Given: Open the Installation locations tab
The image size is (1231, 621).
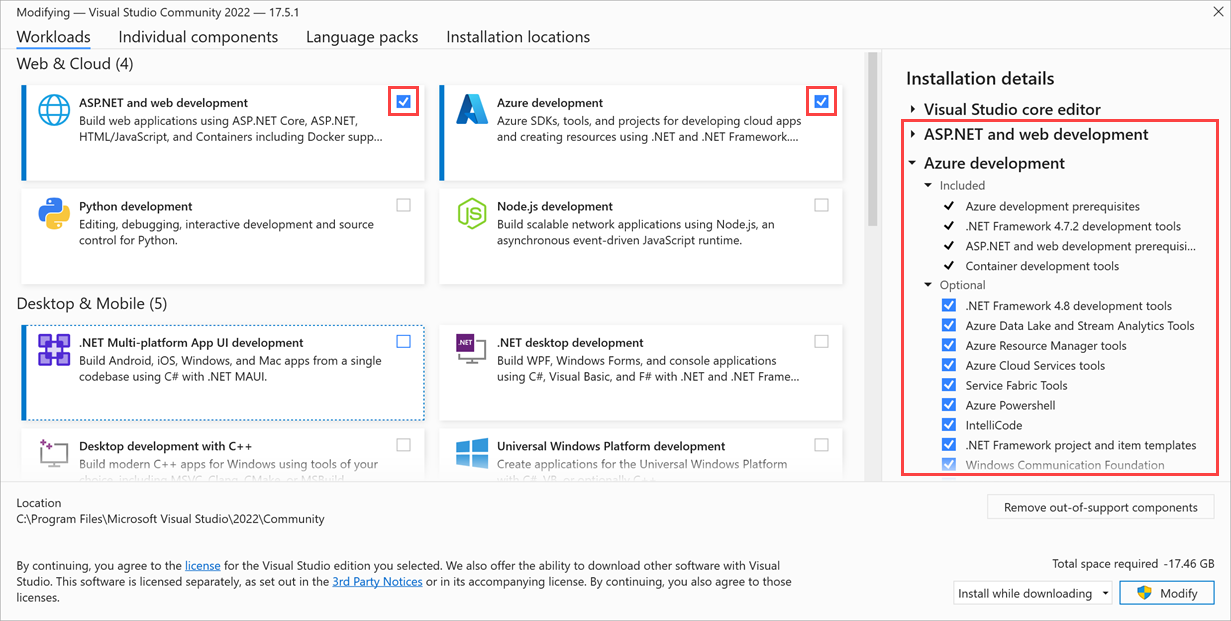Looking at the screenshot, I should point(518,37).
